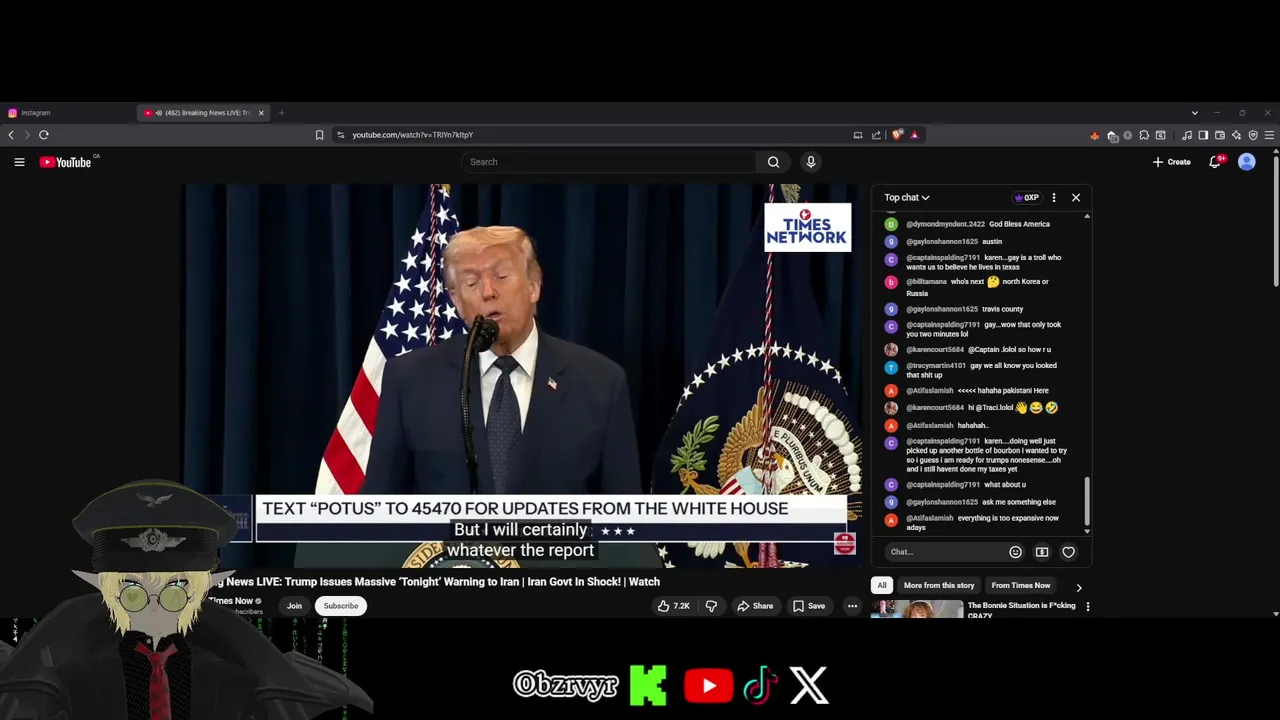Expand the Top chat dropdown
The image size is (1280, 720).
pyautogui.click(x=907, y=198)
